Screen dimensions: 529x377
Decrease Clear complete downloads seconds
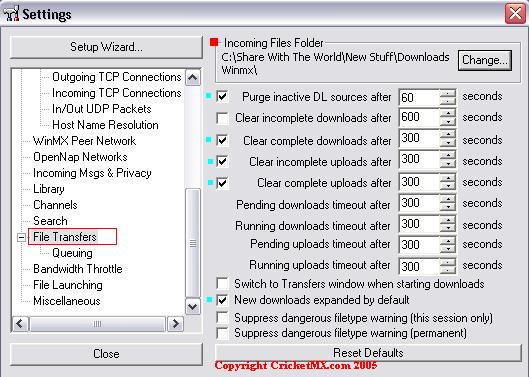tap(448, 142)
